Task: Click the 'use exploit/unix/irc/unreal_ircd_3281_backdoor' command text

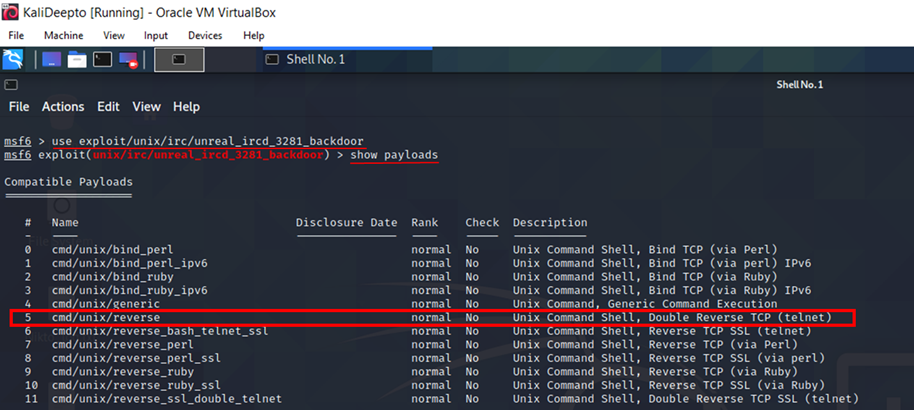Action: tap(208, 141)
